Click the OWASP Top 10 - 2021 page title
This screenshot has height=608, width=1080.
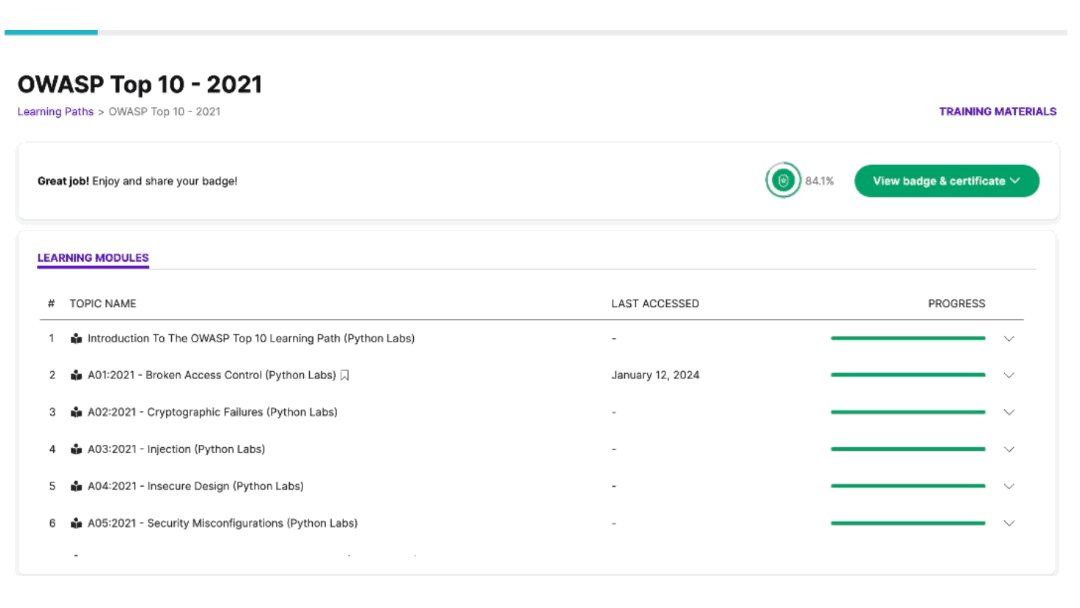(140, 85)
